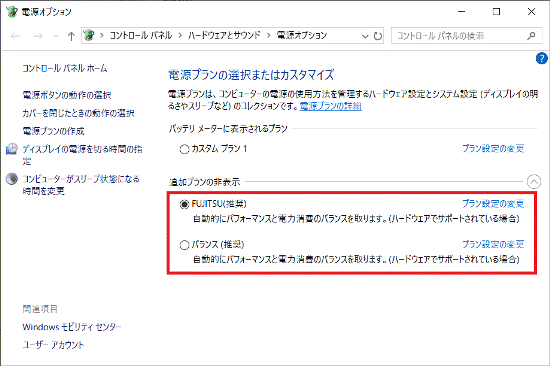Expand chevron before コントロール パネル breadcrumb

pyautogui.click(x=102, y=35)
